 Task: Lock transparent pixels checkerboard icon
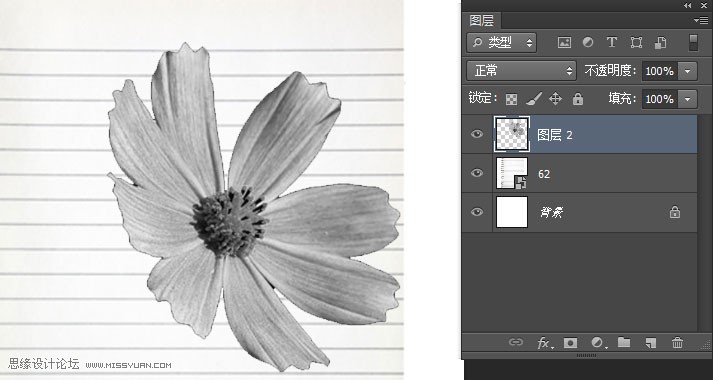pyautogui.click(x=512, y=99)
